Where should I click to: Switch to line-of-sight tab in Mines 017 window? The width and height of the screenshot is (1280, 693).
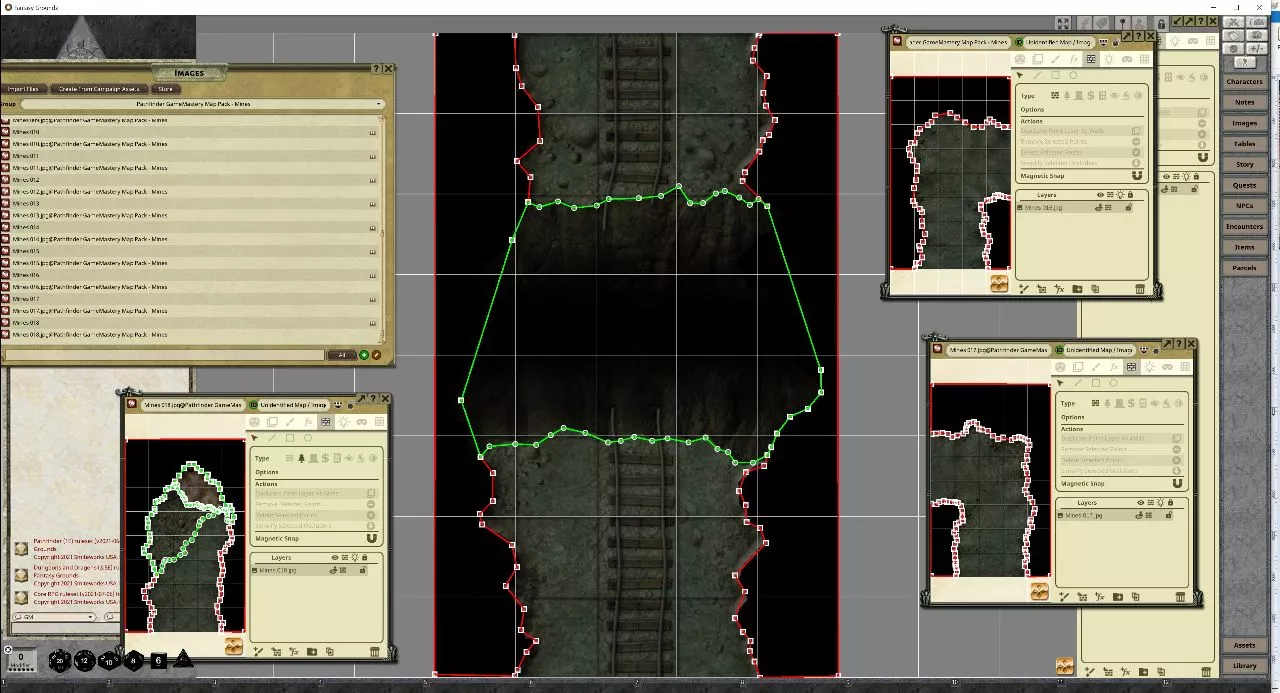(1131, 367)
